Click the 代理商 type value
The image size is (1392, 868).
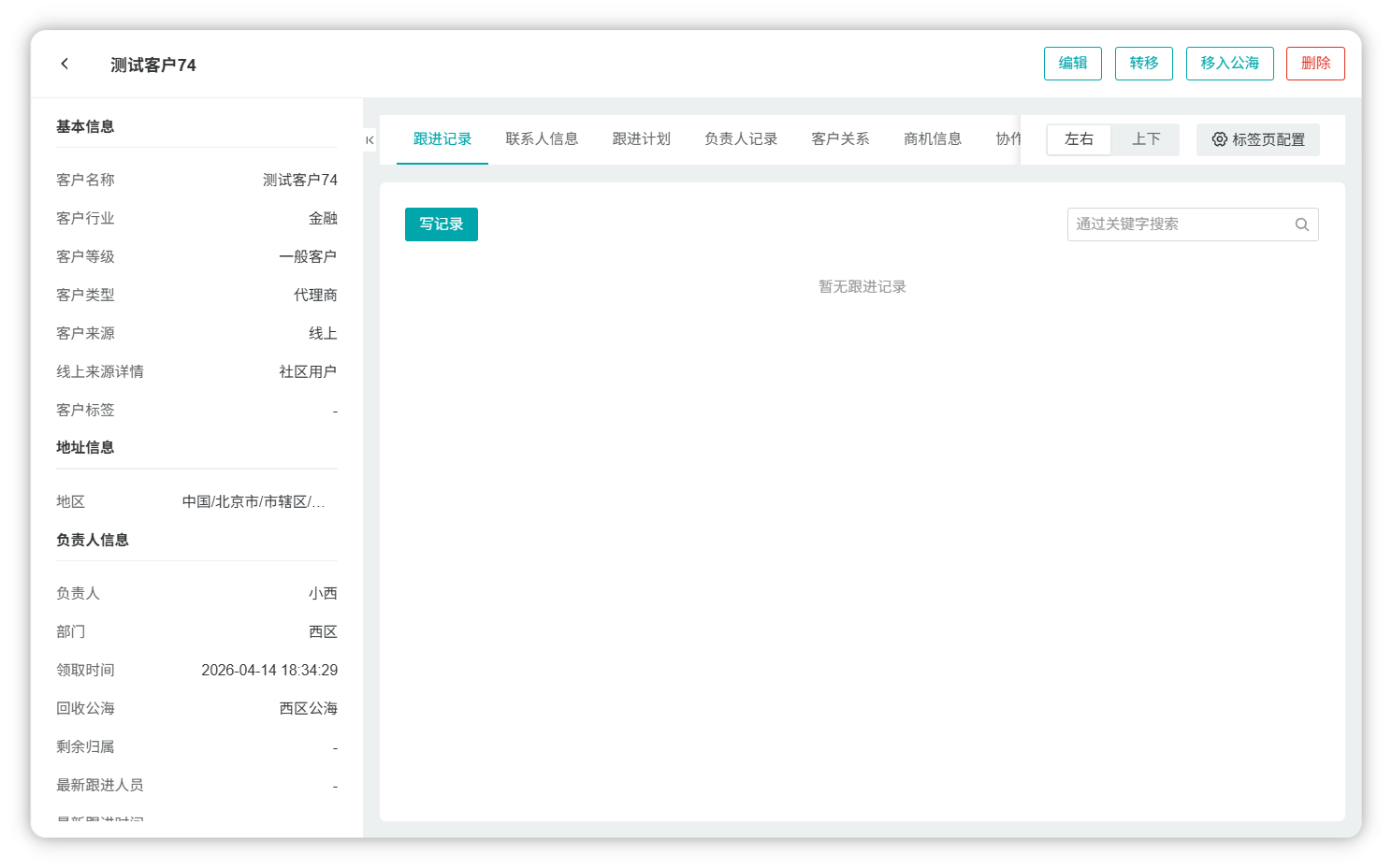point(315,295)
